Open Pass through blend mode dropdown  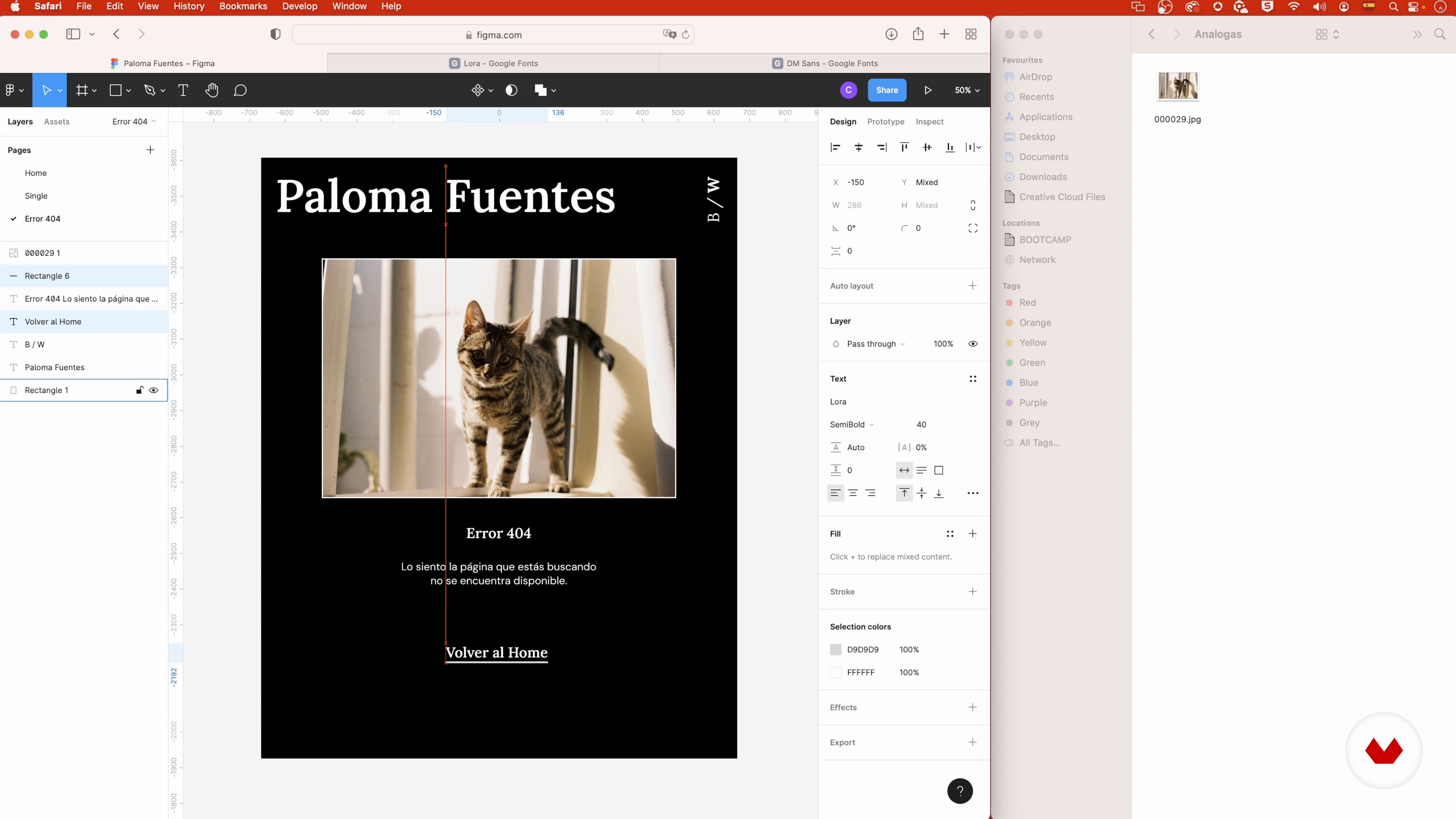[x=875, y=344]
